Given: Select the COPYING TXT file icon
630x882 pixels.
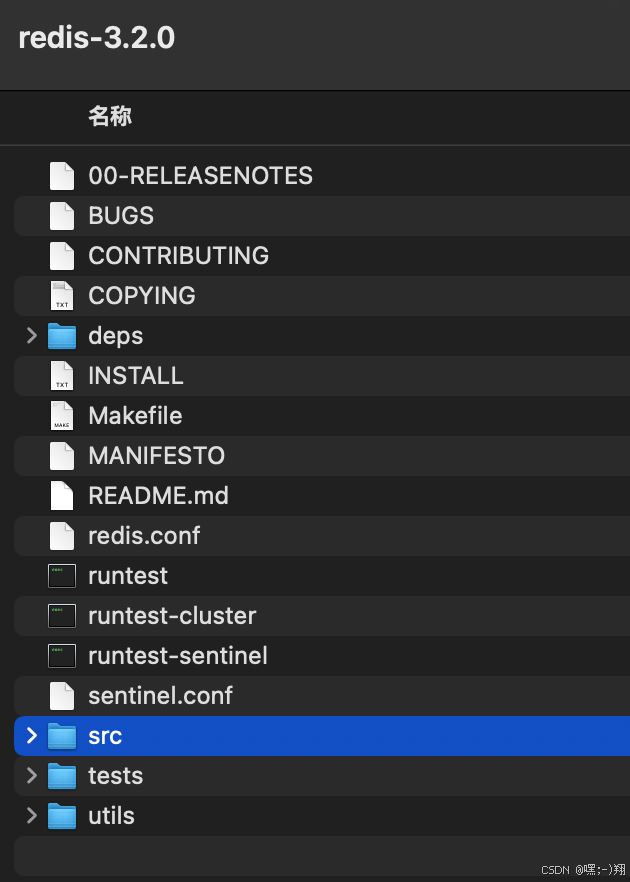Looking at the screenshot, I should tap(61, 295).
